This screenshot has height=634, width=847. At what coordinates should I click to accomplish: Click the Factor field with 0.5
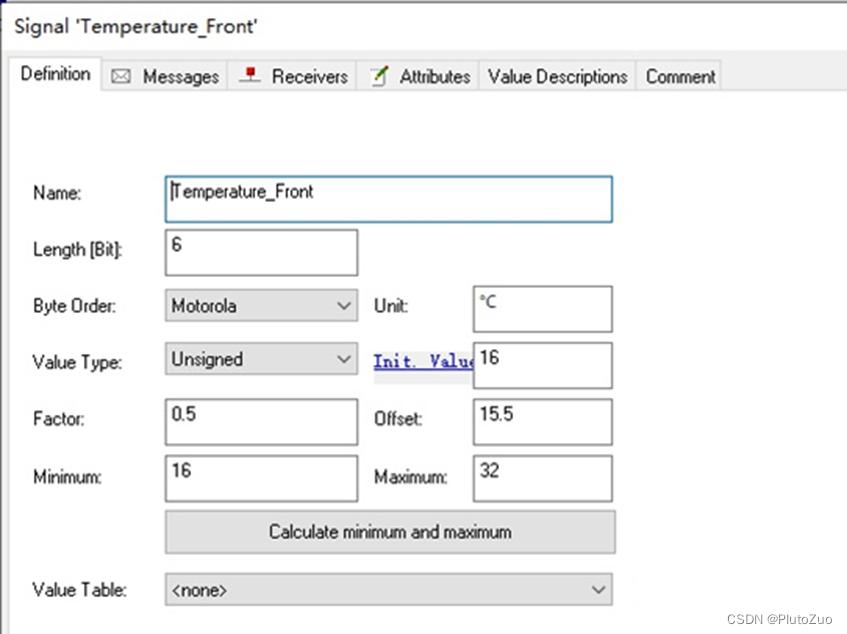point(261,422)
